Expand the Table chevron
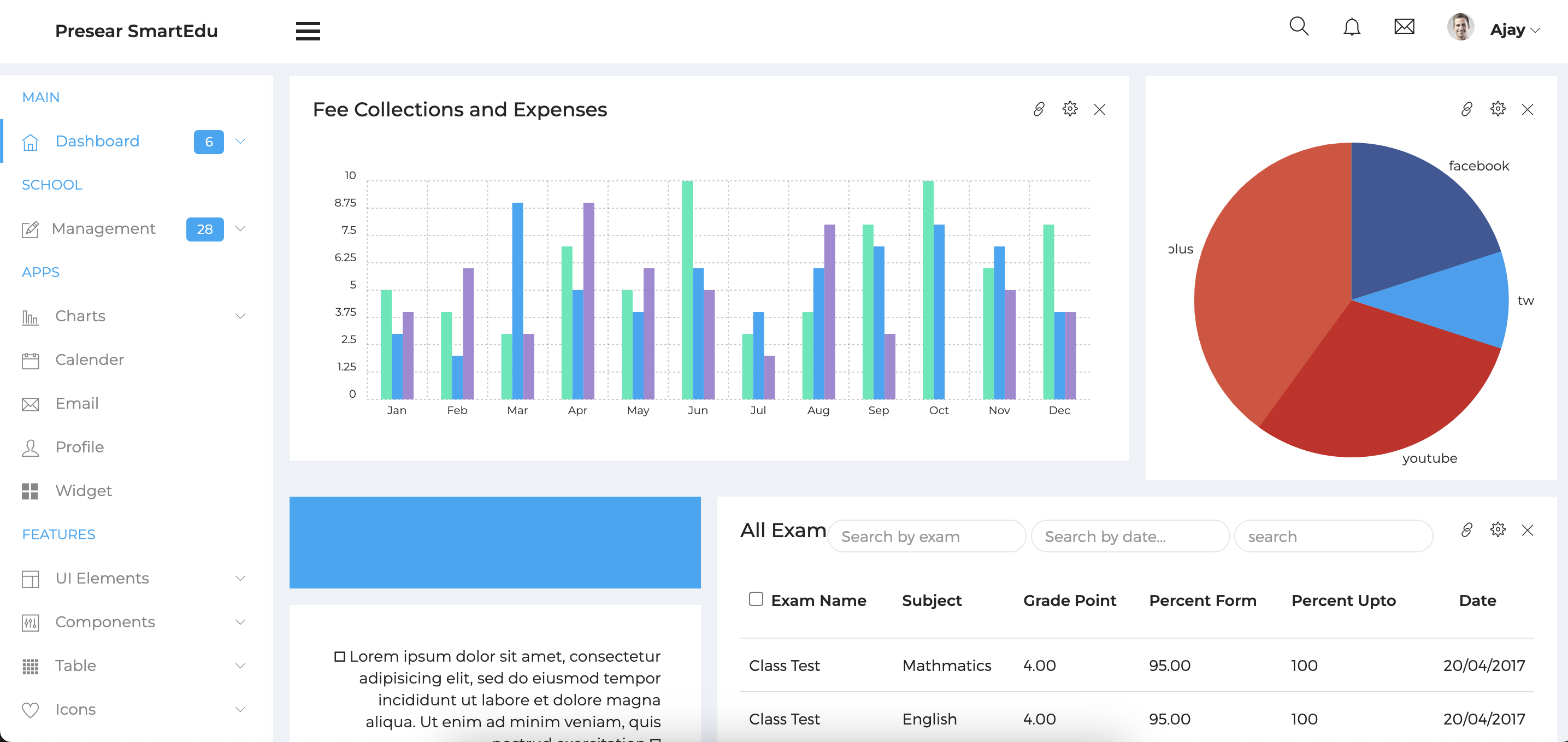Image resolution: width=1568 pixels, height=742 pixels. pos(240,666)
